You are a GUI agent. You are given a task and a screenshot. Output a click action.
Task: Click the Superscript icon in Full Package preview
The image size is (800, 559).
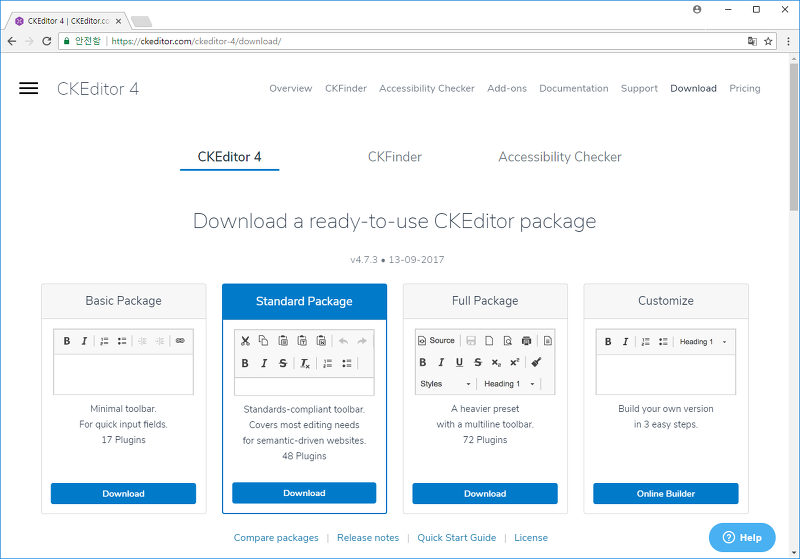(x=514, y=362)
